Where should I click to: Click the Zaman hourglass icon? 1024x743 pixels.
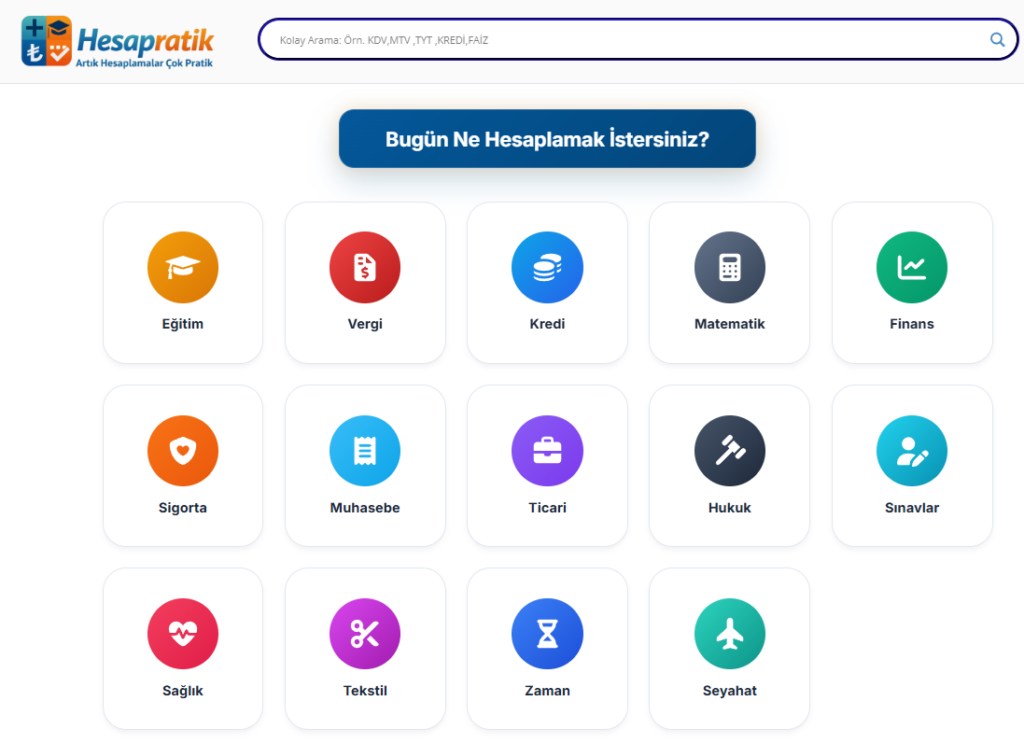[x=547, y=634]
